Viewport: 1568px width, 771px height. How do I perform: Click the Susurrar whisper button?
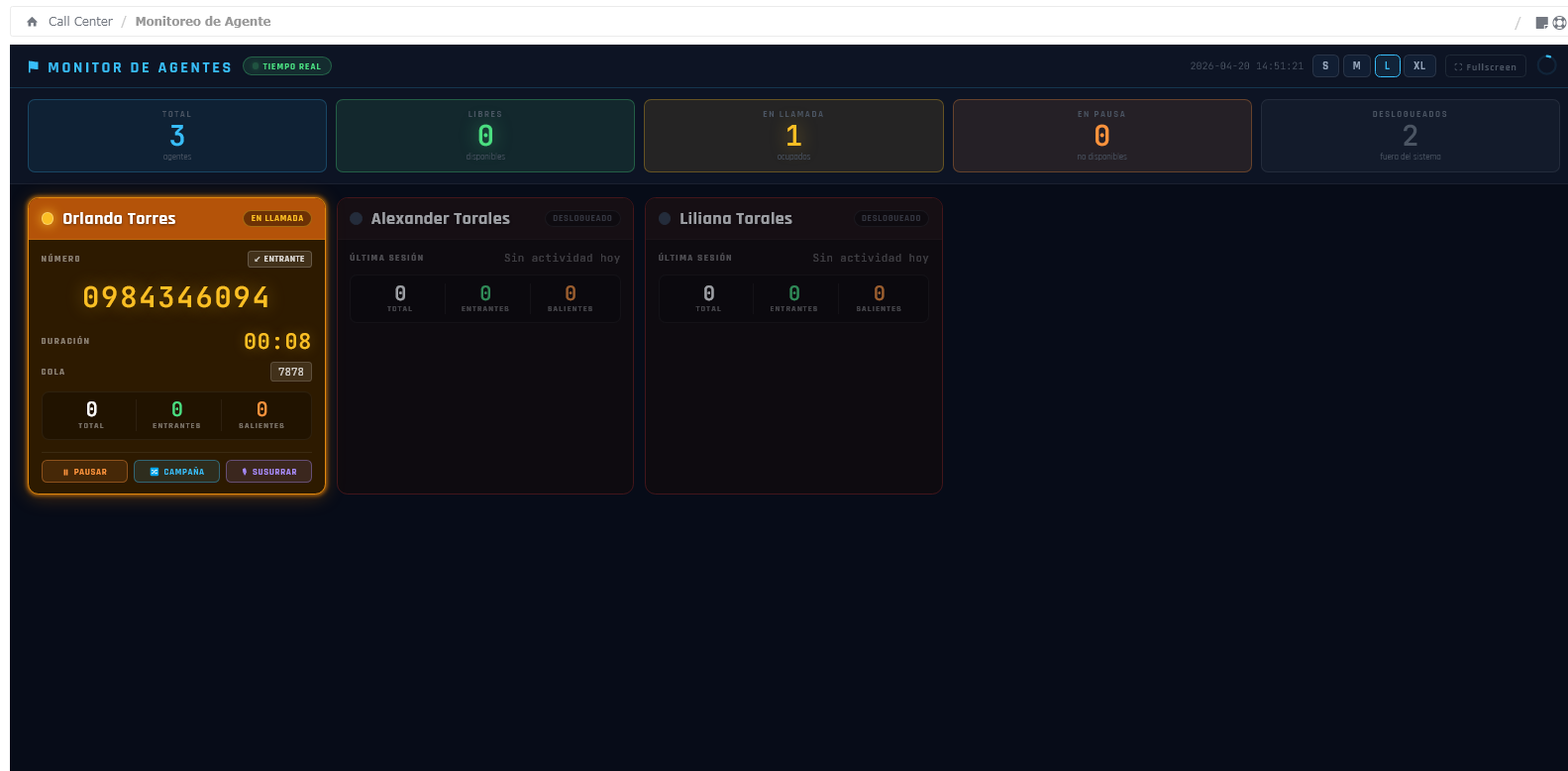[x=268, y=472]
